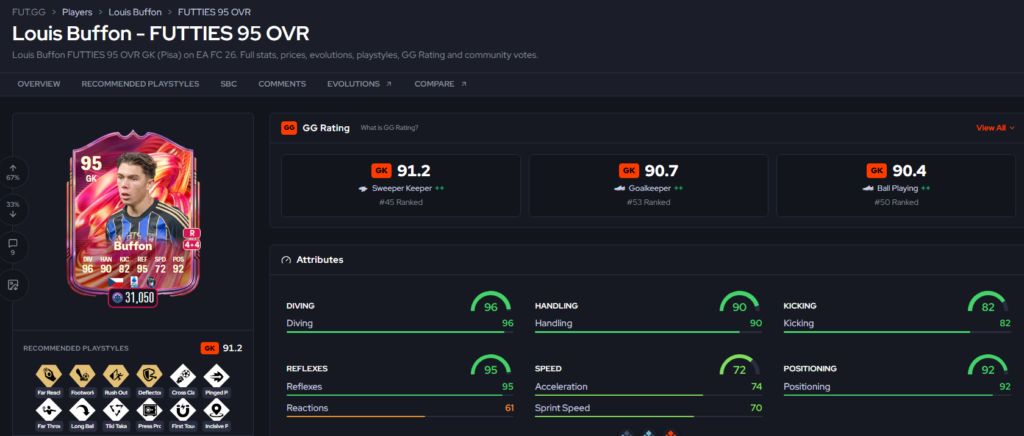The height and width of the screenshot is (436, 1024).
Task: Click the orange GG logo badge
Action: (x=289, y=128)
